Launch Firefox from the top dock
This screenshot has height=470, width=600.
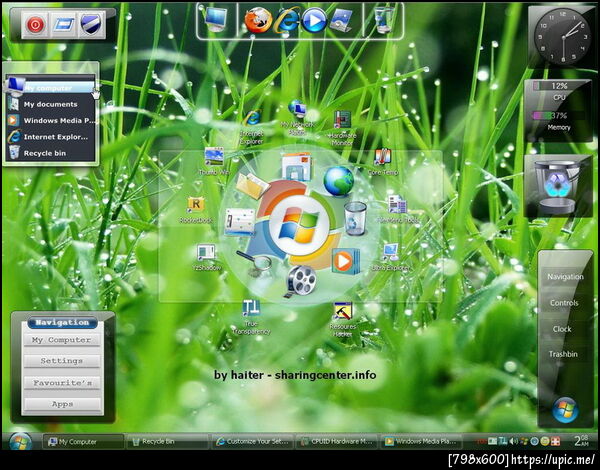(258, 20)
